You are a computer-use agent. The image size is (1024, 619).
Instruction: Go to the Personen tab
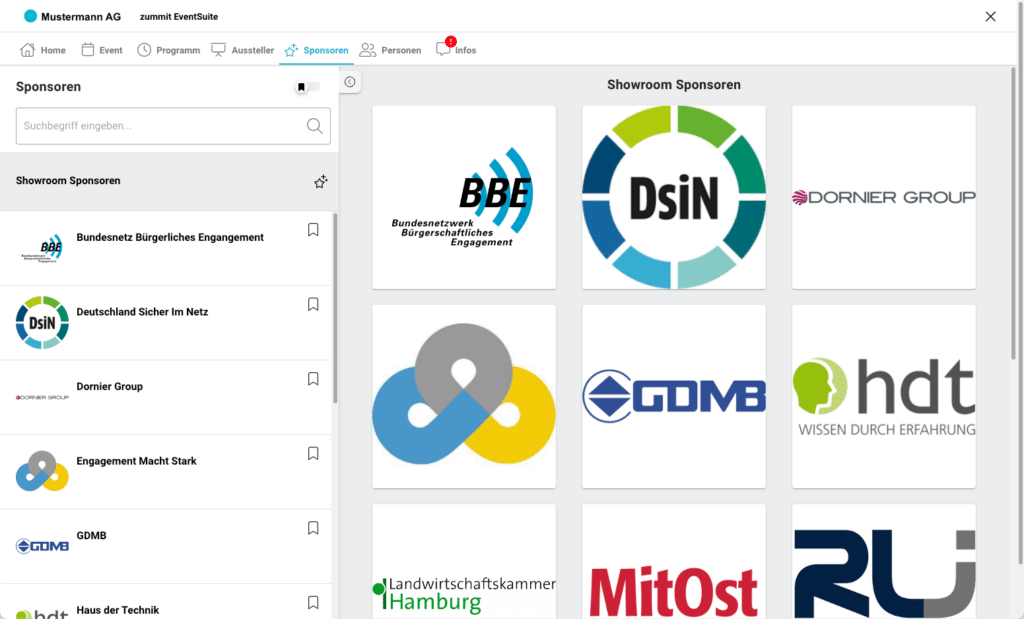[390, 50]
